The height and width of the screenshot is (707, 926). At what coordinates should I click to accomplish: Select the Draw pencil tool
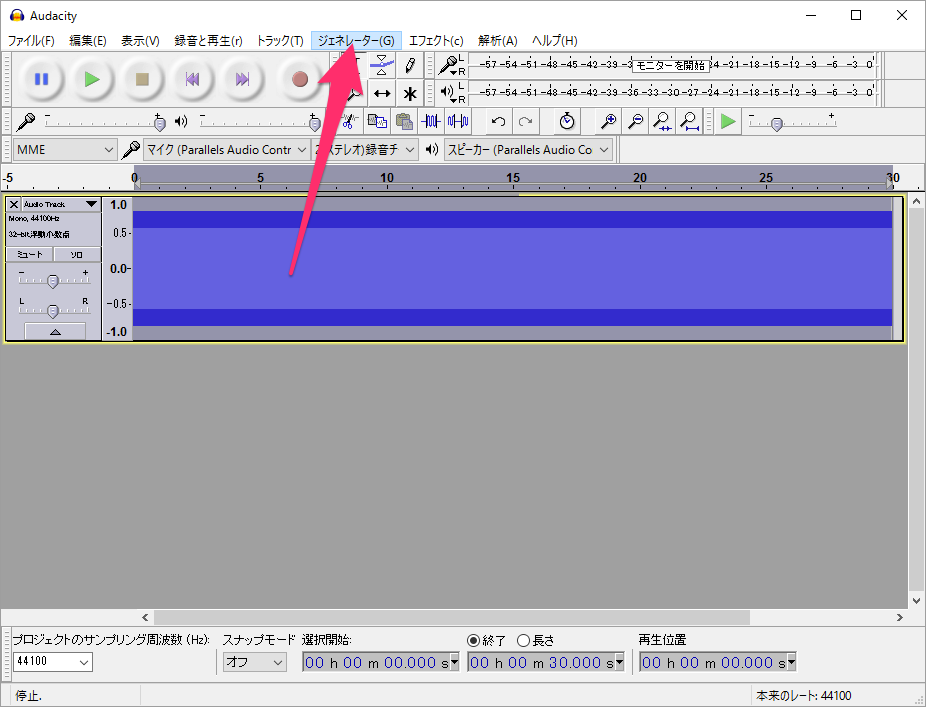[x=410, y=65]
